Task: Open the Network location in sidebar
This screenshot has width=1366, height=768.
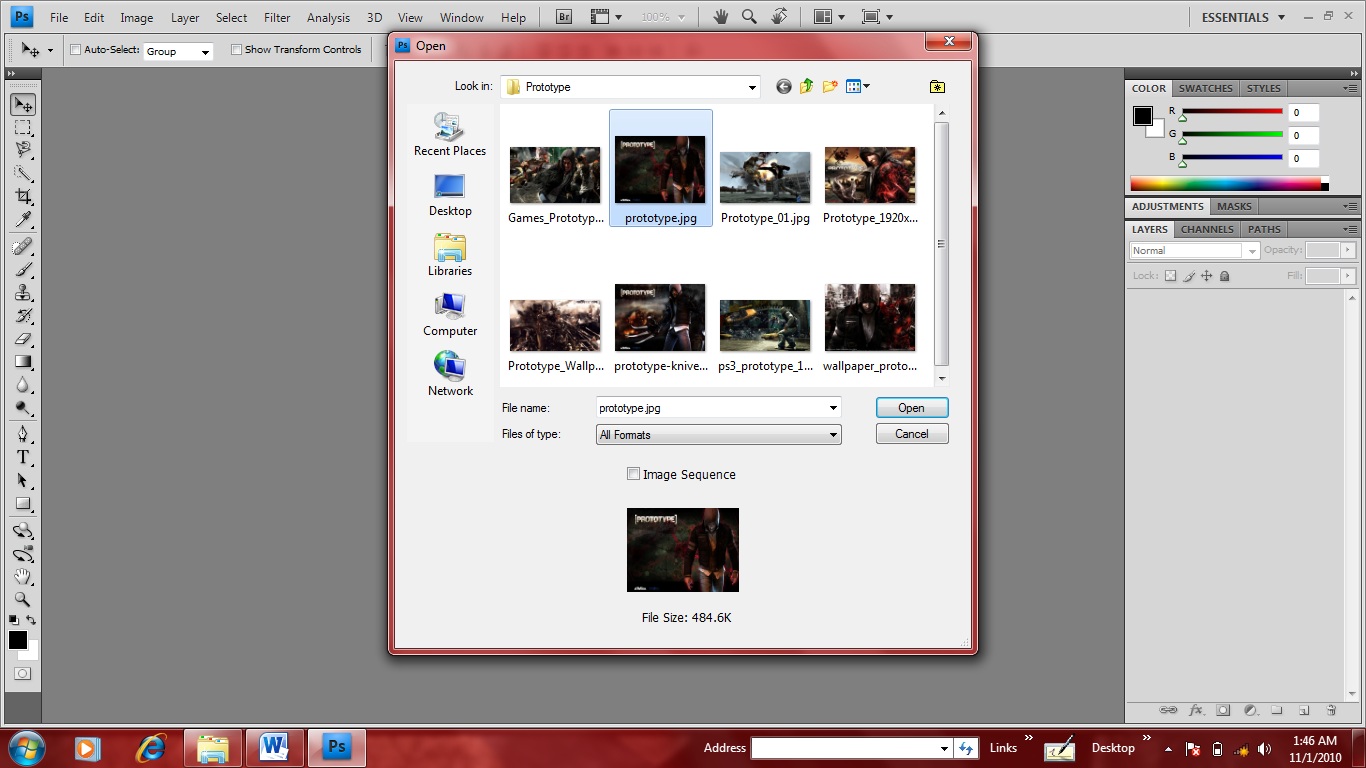Action: point(450,374)
